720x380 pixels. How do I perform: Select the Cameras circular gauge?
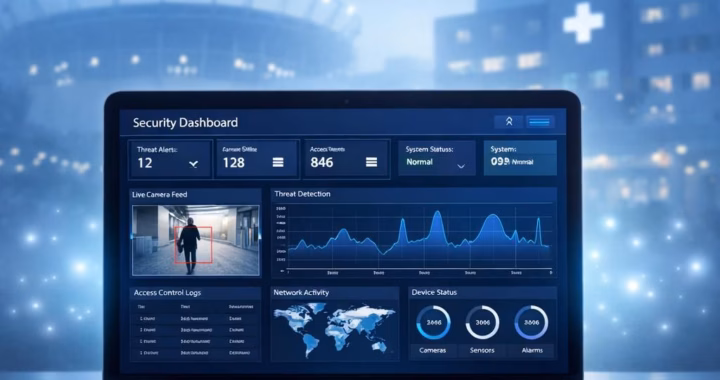(x=433, y=323)
